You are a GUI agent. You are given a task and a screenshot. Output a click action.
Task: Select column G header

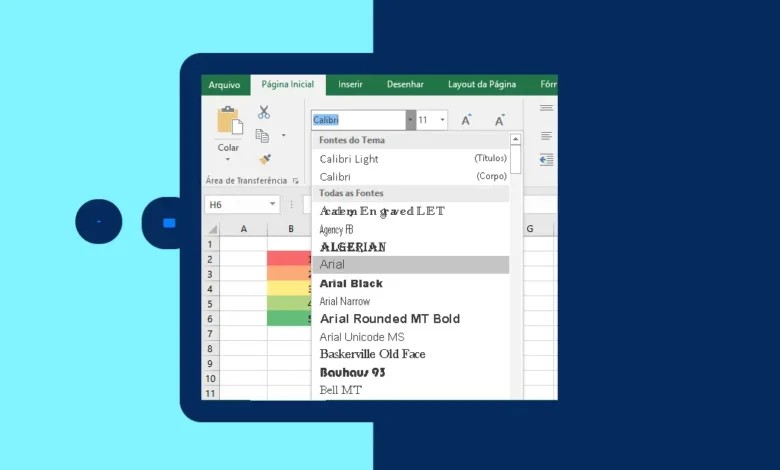530,229
